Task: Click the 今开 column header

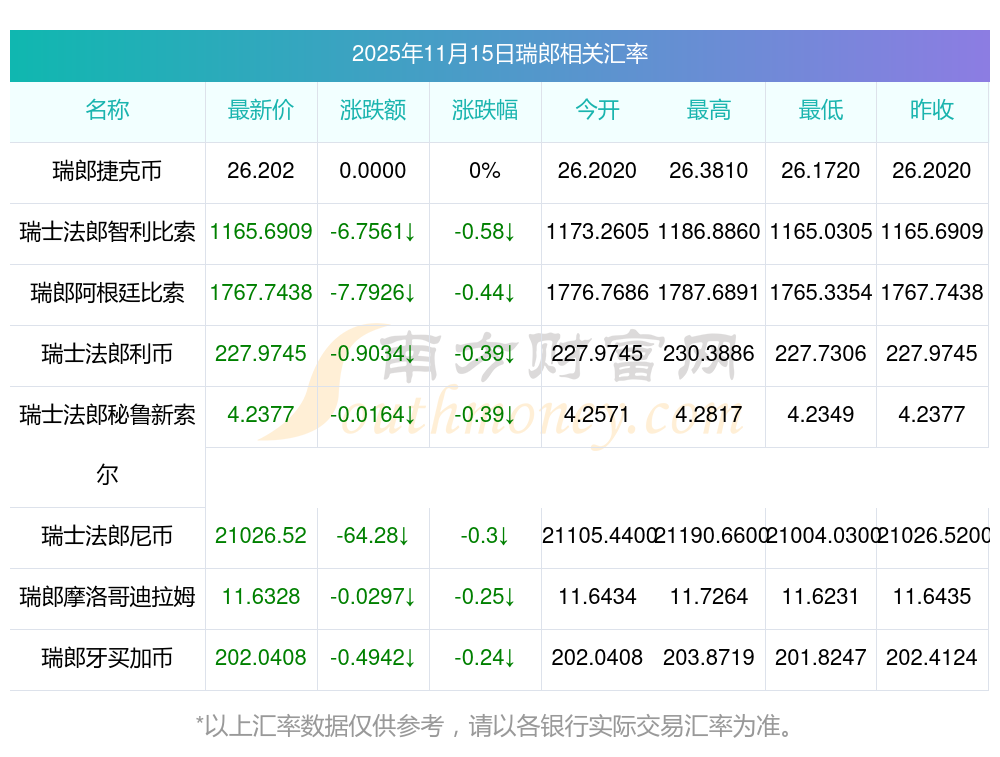Action: (x=597, y=110)
